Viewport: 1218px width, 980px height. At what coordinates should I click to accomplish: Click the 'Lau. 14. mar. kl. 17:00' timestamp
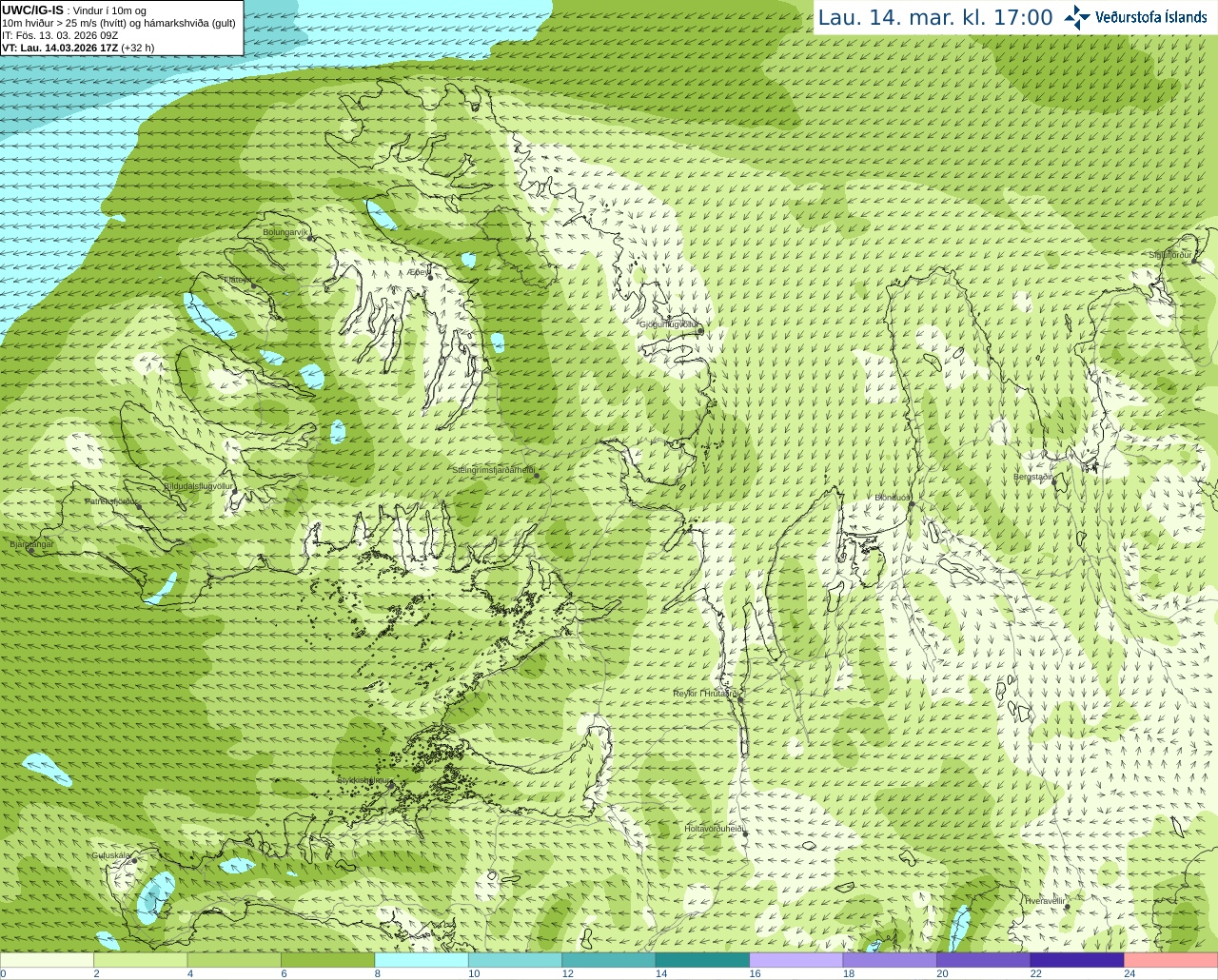tap(935, 17)
